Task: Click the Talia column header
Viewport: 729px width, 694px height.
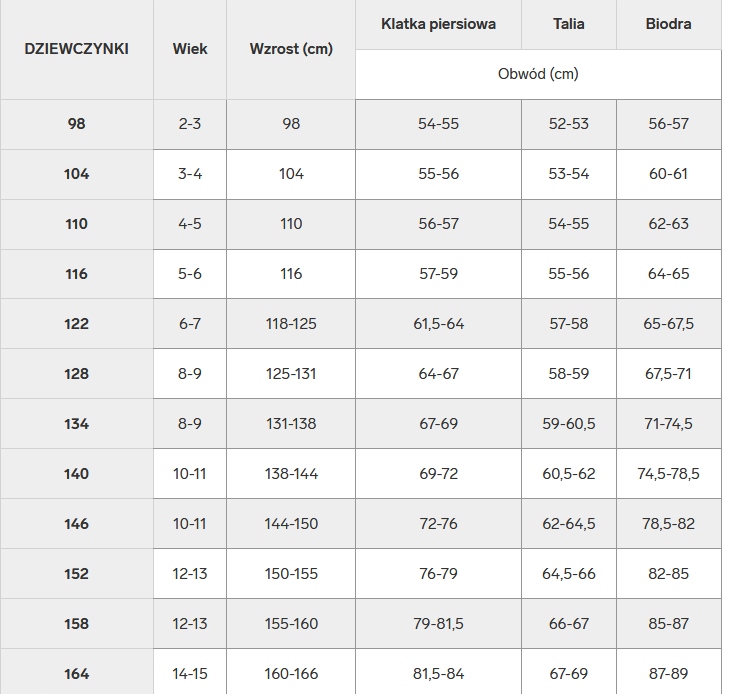Action: [569, 24]
